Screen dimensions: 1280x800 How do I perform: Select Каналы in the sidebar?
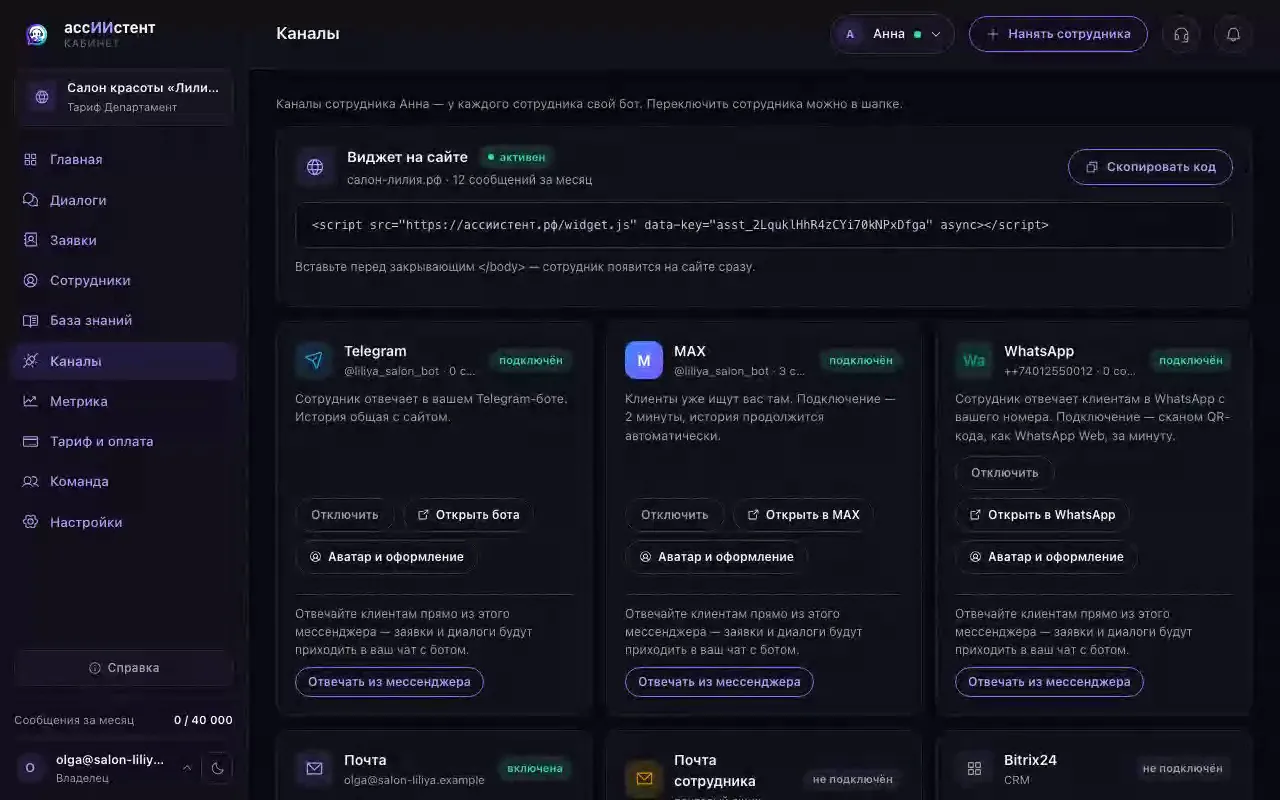point(124,361)
